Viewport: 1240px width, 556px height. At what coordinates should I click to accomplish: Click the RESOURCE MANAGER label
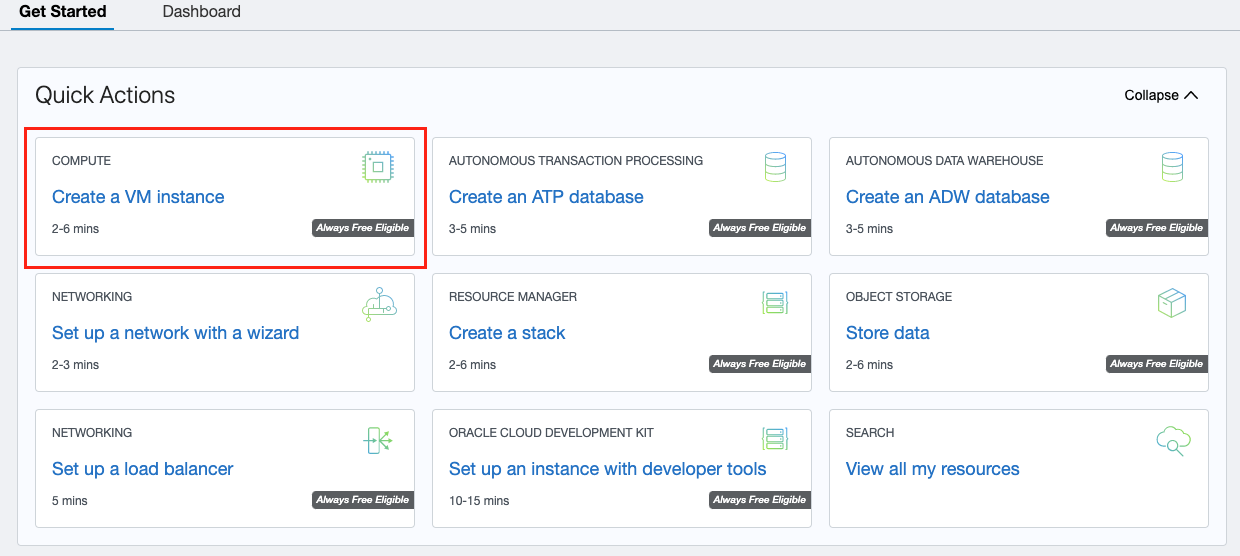(x=513, y=297)
